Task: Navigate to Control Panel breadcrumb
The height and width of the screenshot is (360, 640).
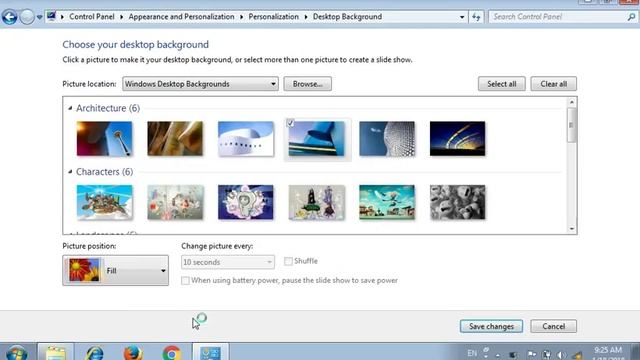Action: point(91,17)
